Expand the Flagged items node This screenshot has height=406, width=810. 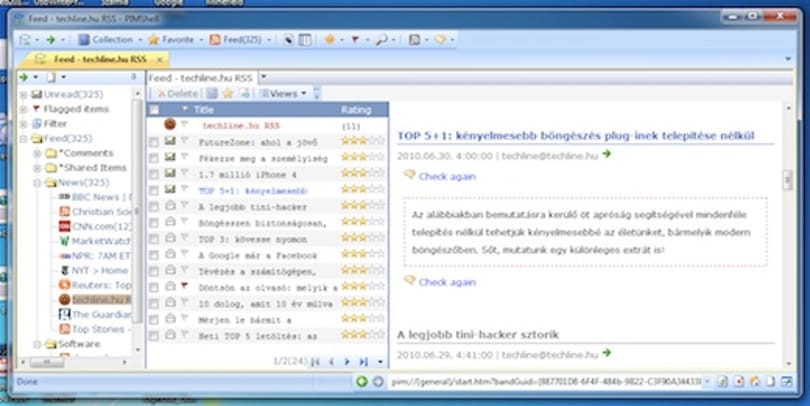point(23,109)
